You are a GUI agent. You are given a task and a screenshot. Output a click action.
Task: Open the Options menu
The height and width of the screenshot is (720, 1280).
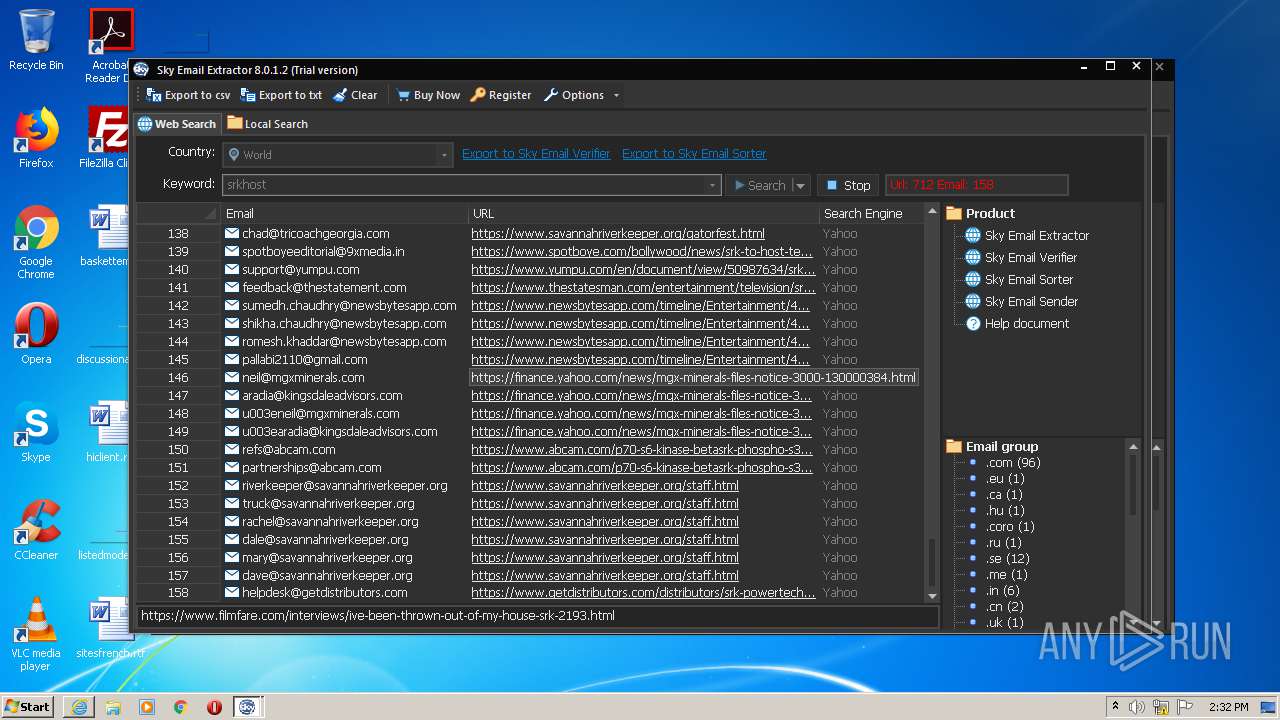coord(581,95)
